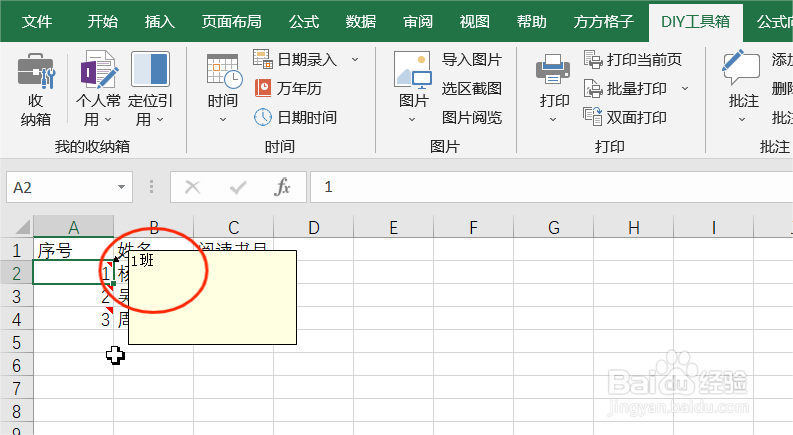This screenshot has width=793, height=435.
Task: Select column D header
Action: (x=314, y=227)
